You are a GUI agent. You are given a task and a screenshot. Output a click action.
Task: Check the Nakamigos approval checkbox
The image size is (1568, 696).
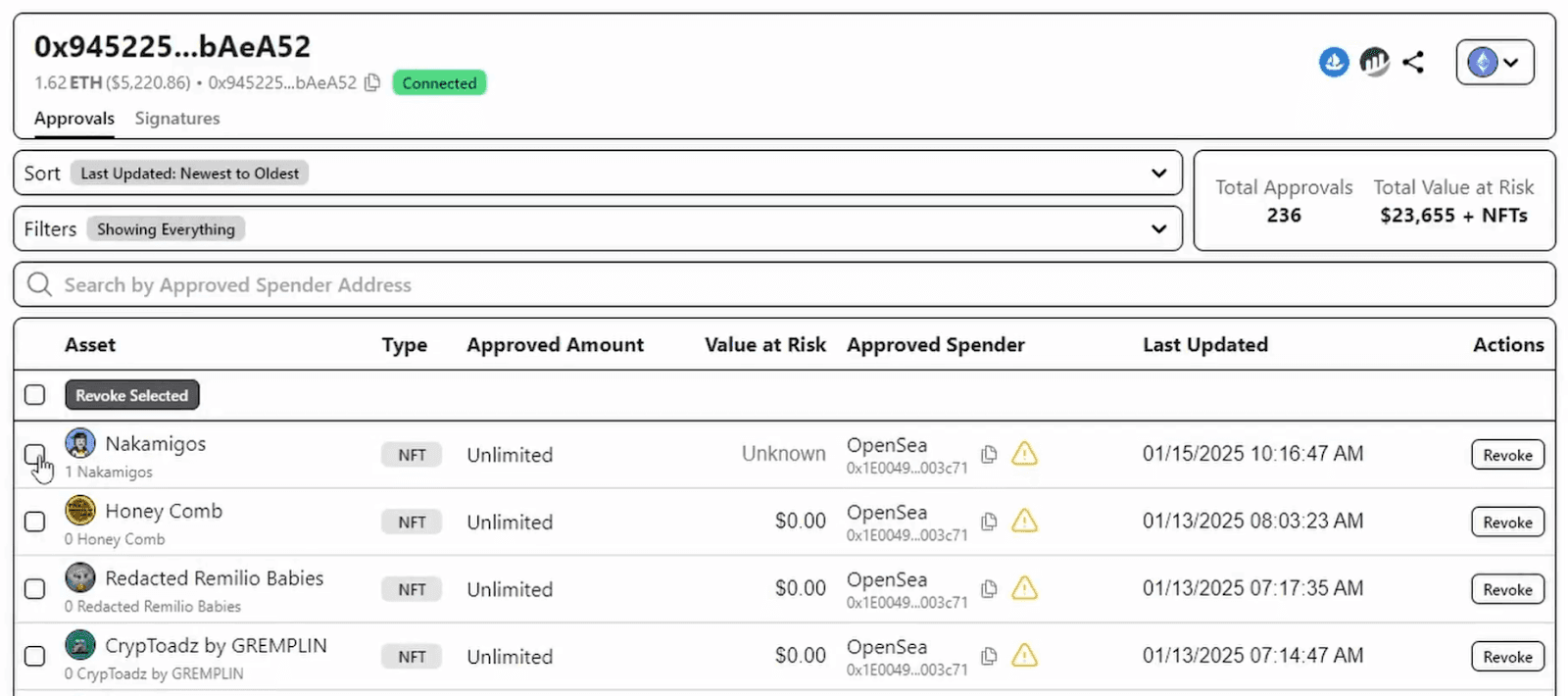pos(34,455)
